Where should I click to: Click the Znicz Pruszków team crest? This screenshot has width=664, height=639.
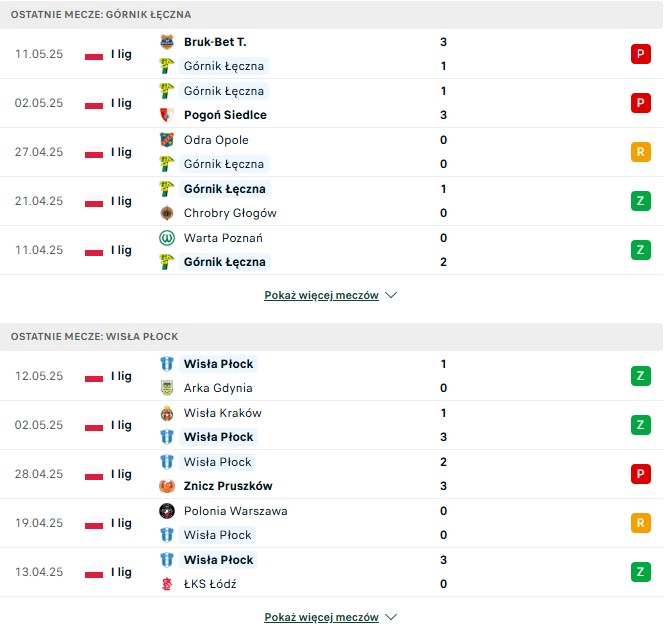coord(167,486)
